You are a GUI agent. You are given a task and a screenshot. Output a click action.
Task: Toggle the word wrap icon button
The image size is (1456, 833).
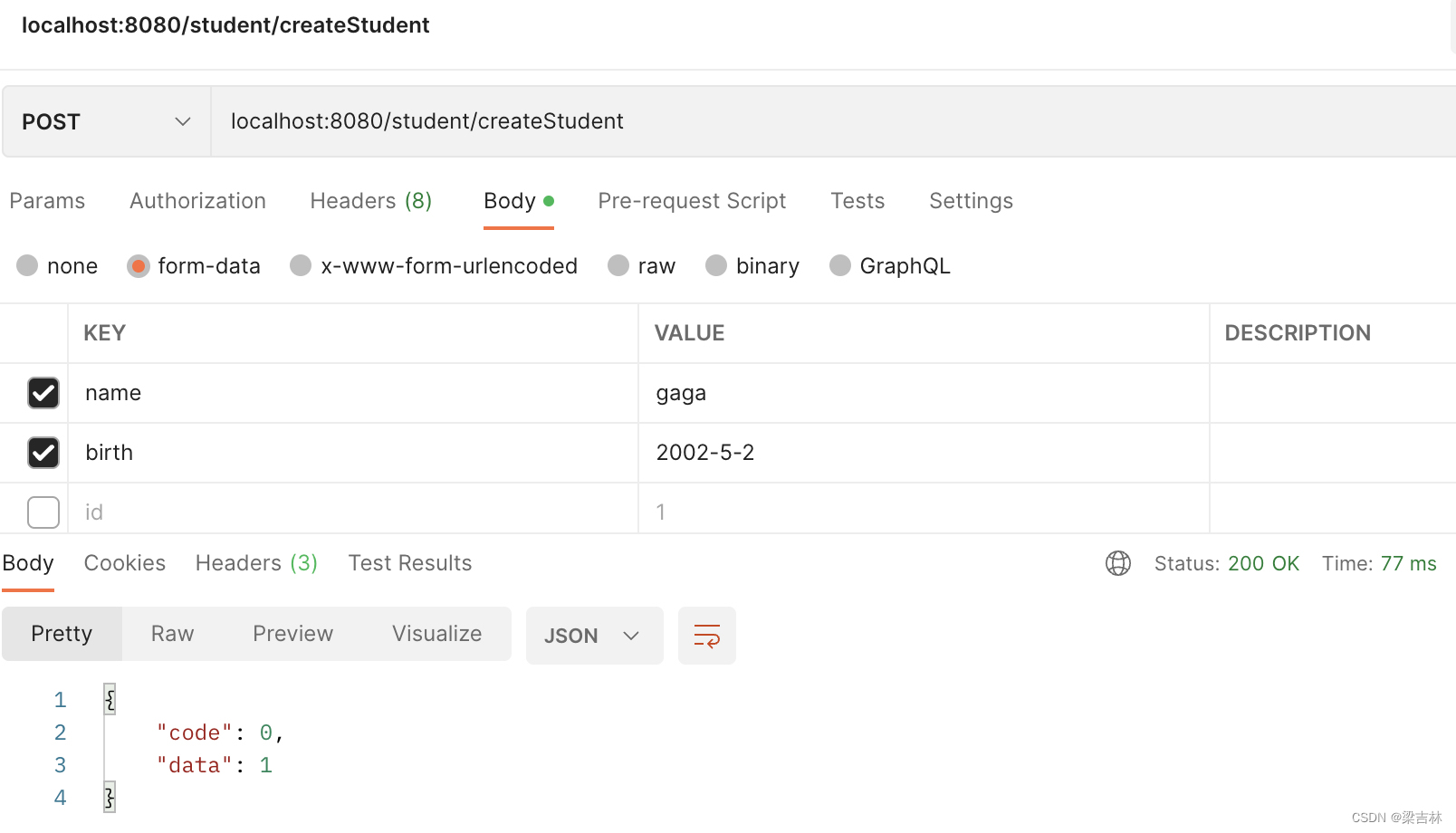[x=707, y=636]
